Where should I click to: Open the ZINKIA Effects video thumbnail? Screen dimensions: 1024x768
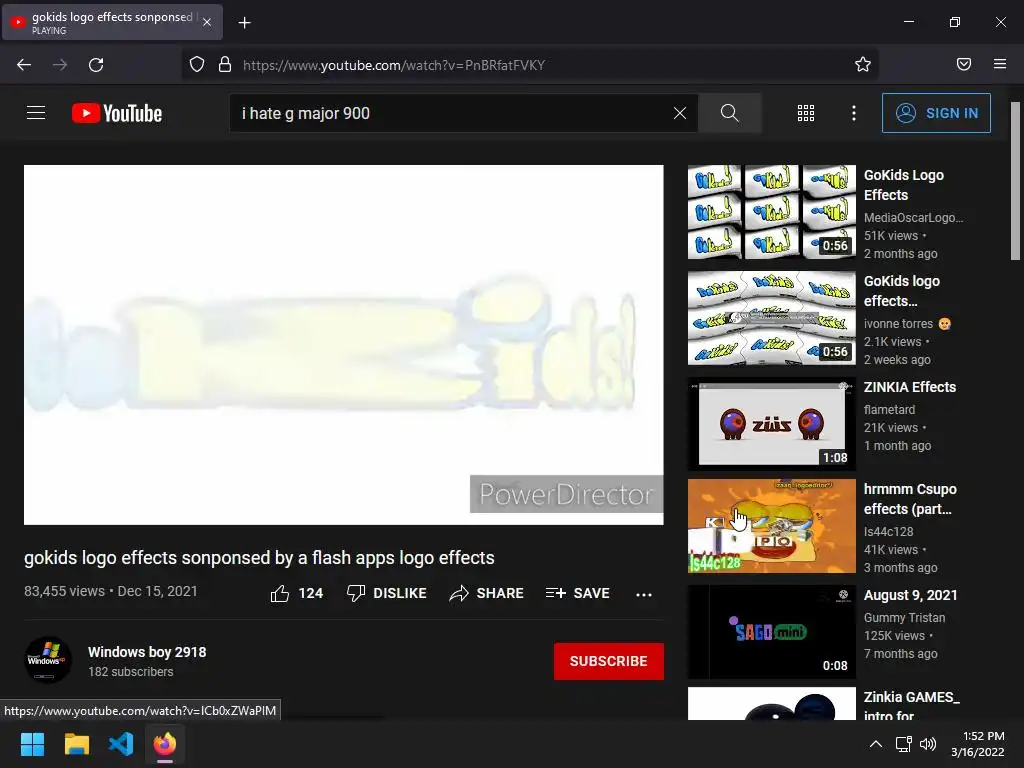(x=771, y=424)
